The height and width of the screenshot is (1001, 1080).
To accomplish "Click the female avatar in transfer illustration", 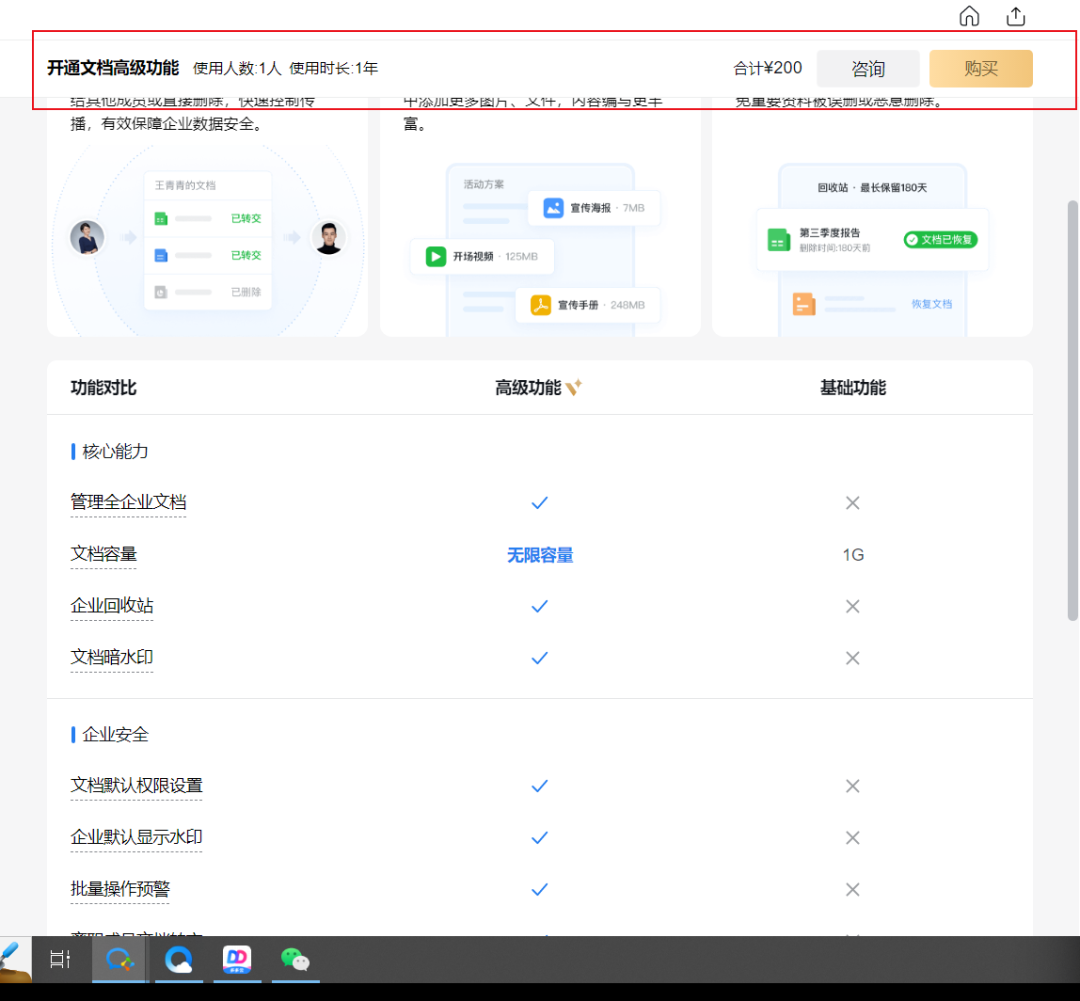I will click(x=87, y=238).
